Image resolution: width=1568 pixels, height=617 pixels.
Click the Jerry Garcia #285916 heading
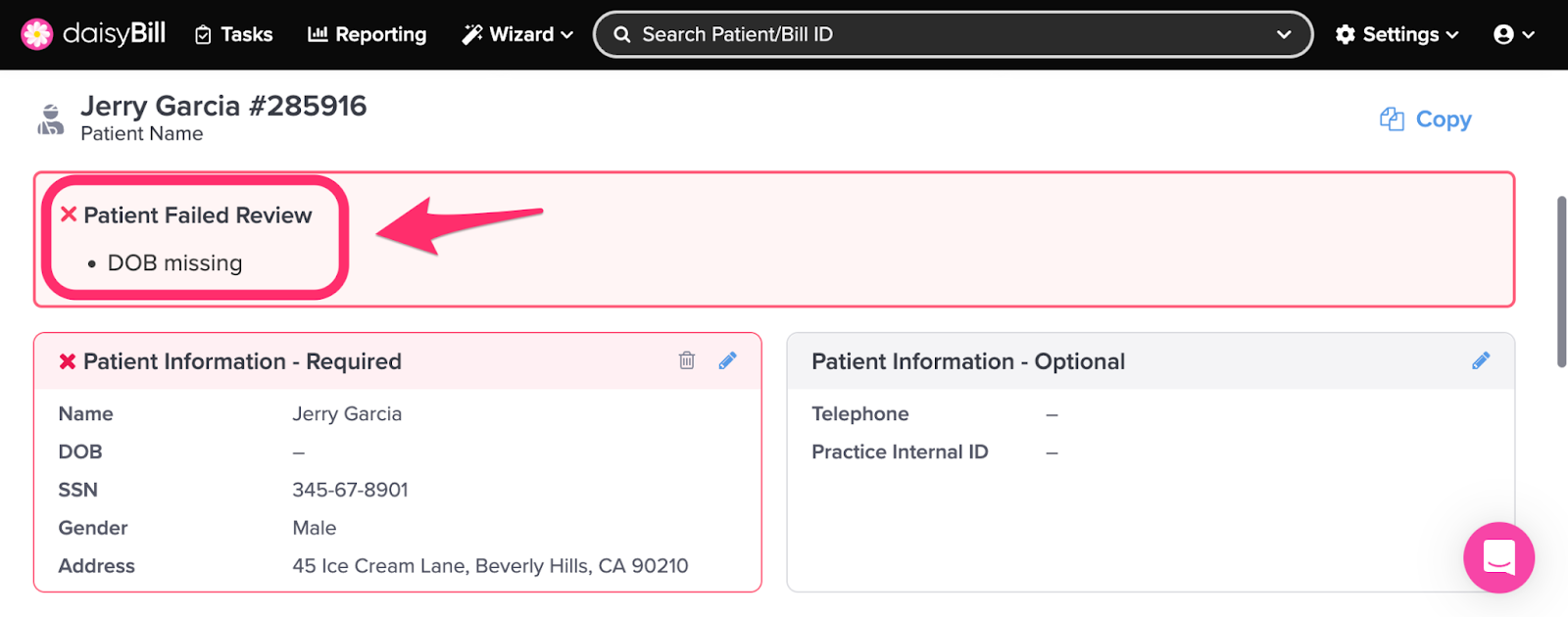223,106
